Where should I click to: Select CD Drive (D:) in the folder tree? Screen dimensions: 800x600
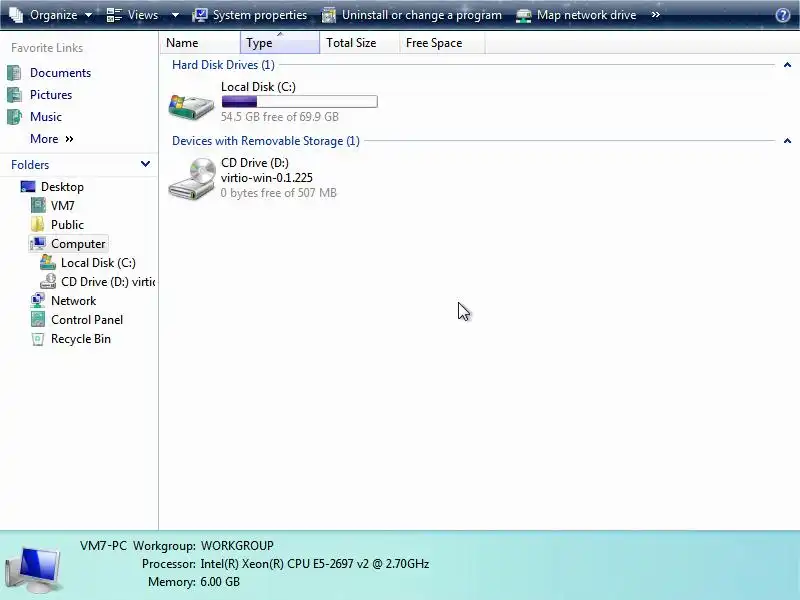[x=108, y=282]
